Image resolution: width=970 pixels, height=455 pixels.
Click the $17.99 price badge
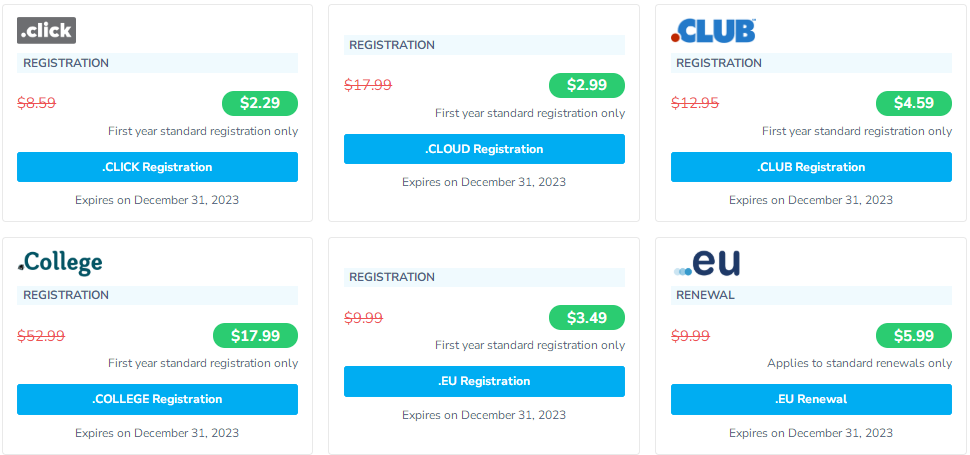tap(255, 335)
